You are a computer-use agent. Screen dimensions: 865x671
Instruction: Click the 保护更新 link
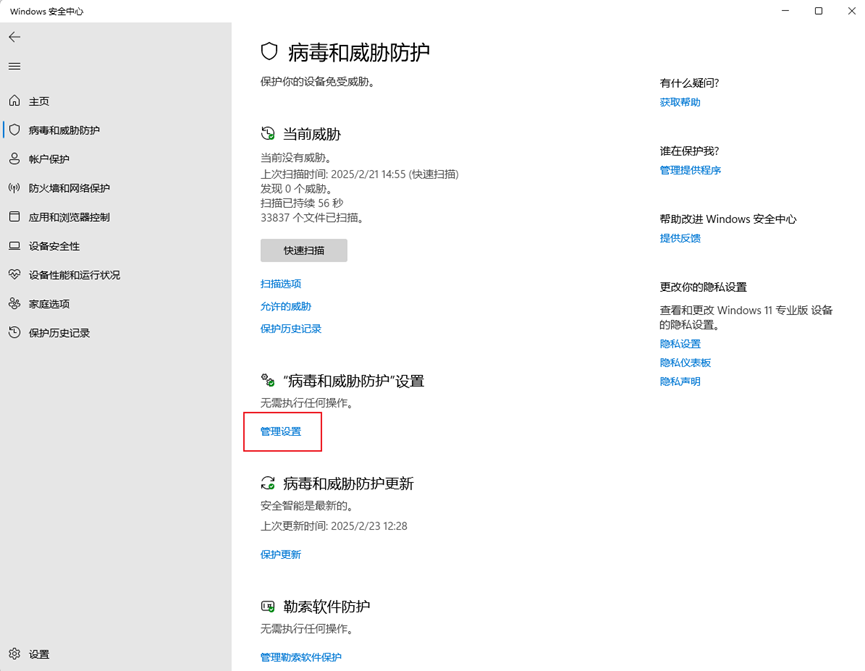click(281, 554)
